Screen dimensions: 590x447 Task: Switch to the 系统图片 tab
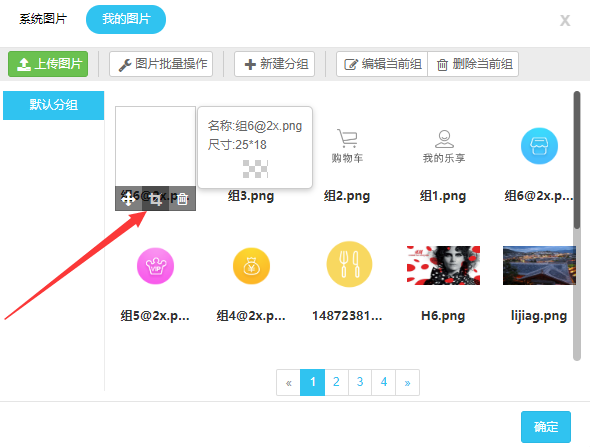43,19
